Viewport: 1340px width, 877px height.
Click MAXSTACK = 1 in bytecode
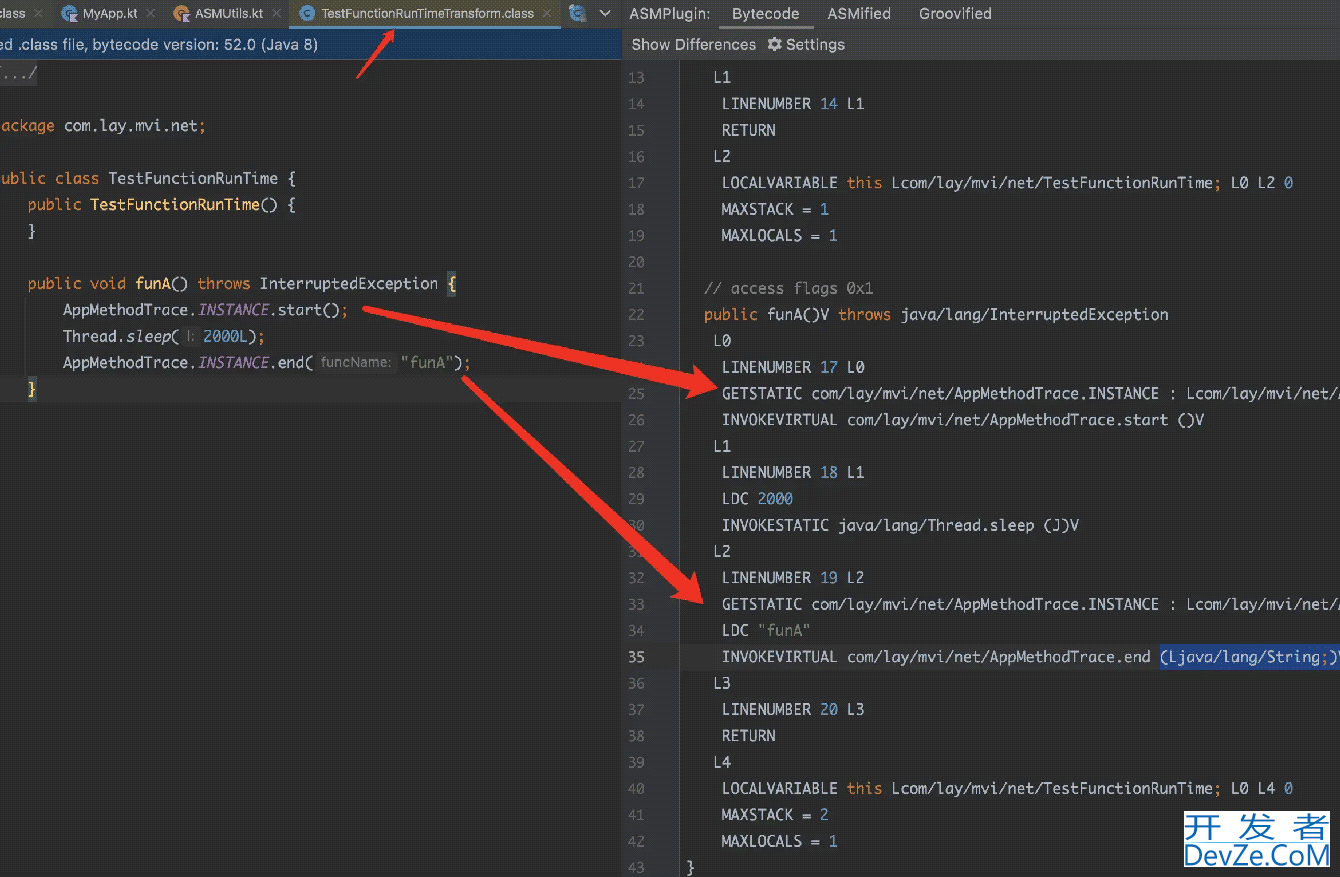coord(775,209)
